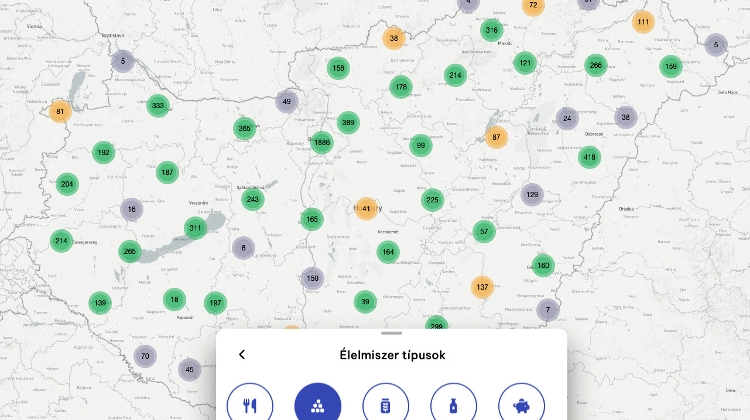Click the purple cluster marked 129

[532, 195]
